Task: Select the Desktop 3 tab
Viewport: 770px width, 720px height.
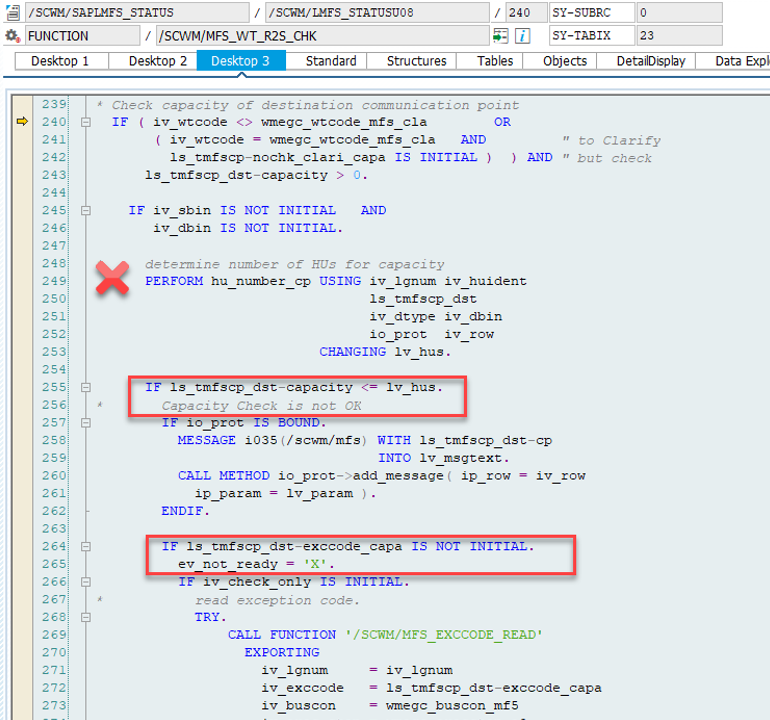Action: [241, 61]
